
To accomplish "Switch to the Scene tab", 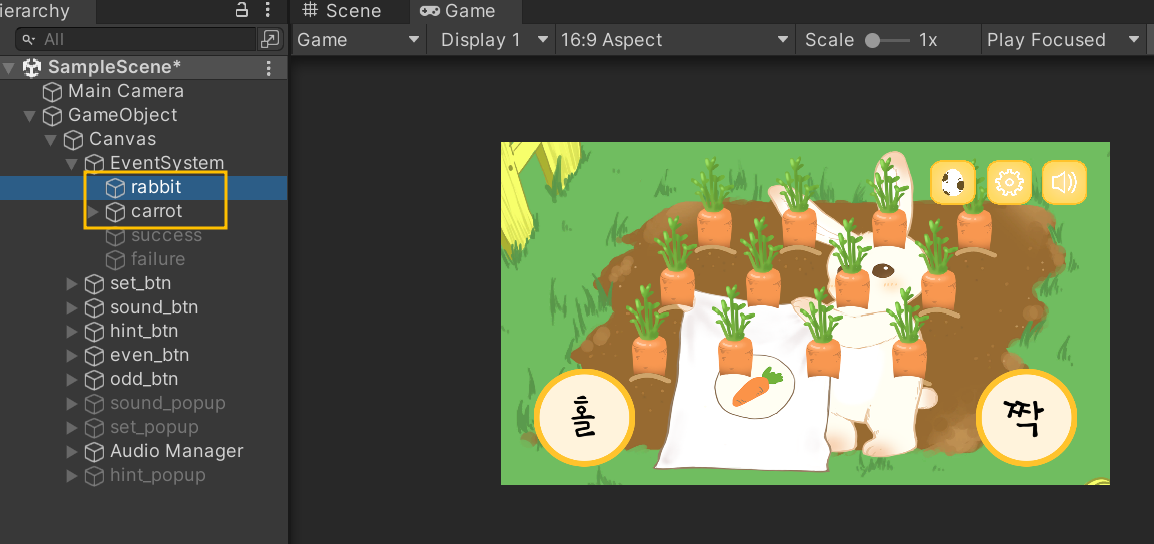I will pos(343,11).
